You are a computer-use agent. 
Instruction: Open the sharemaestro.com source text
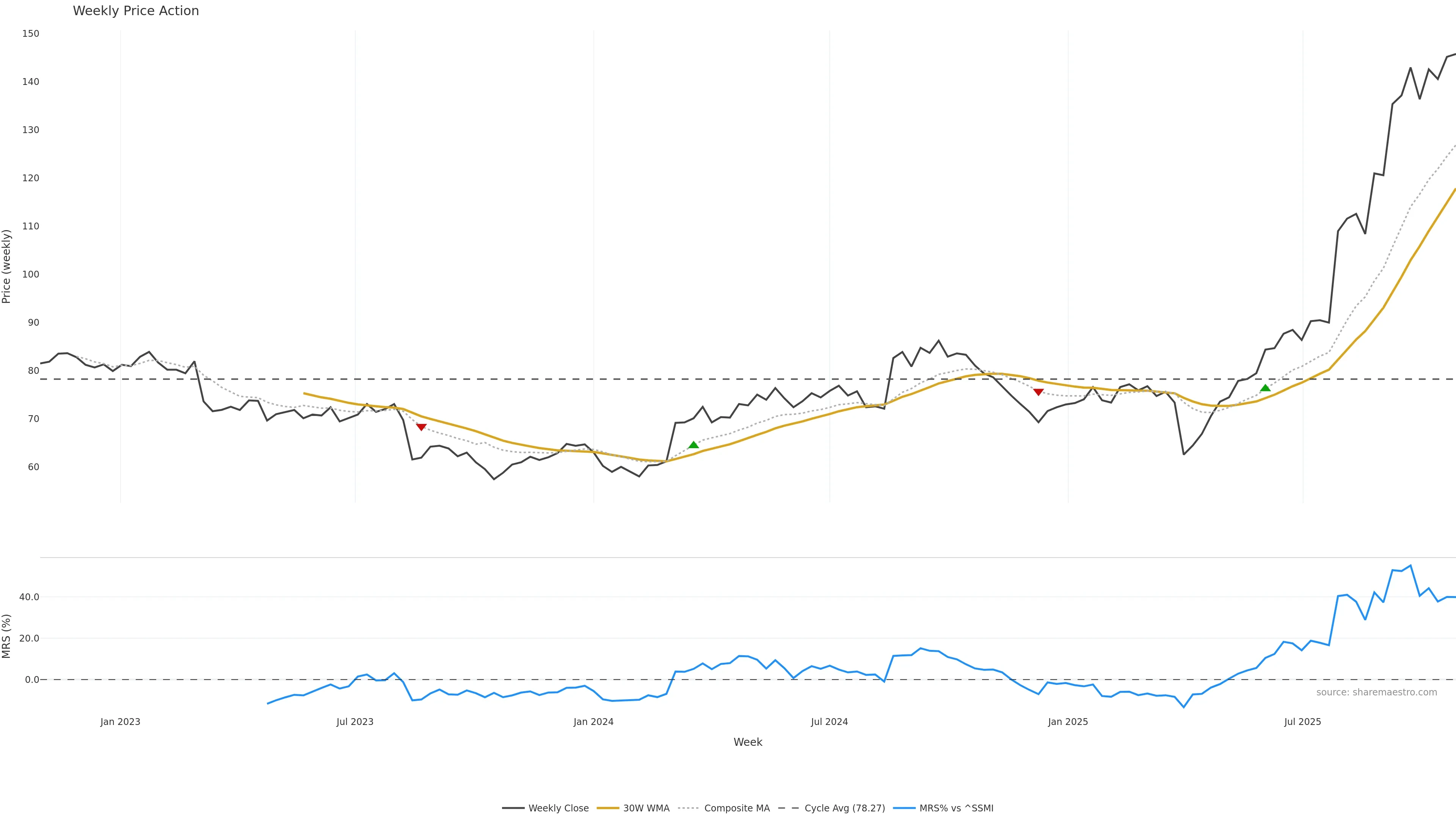(x=1376, y=692)
